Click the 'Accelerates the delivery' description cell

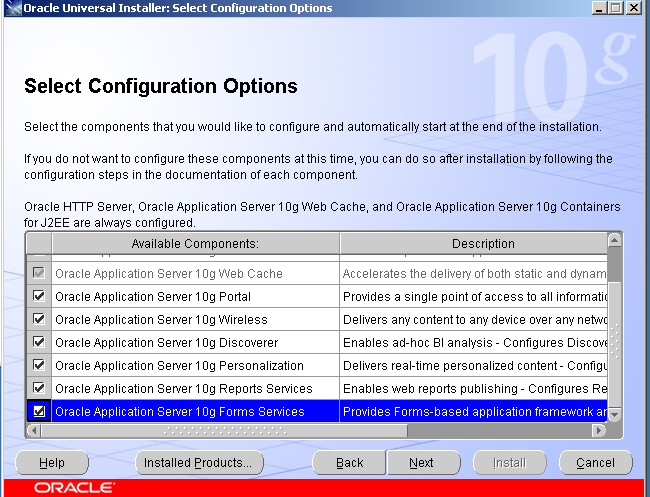pyautogui.click(x=474, y=273)
